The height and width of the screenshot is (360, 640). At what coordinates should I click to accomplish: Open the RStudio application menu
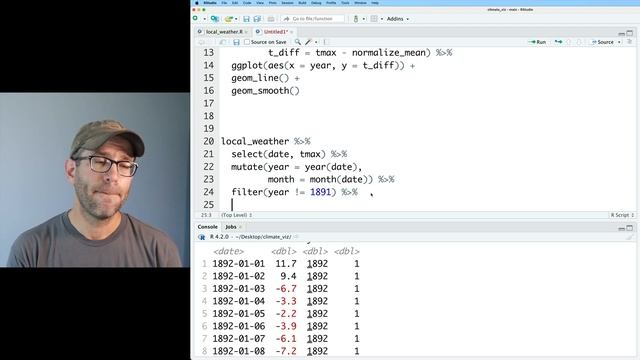click(x=210, y=3)
